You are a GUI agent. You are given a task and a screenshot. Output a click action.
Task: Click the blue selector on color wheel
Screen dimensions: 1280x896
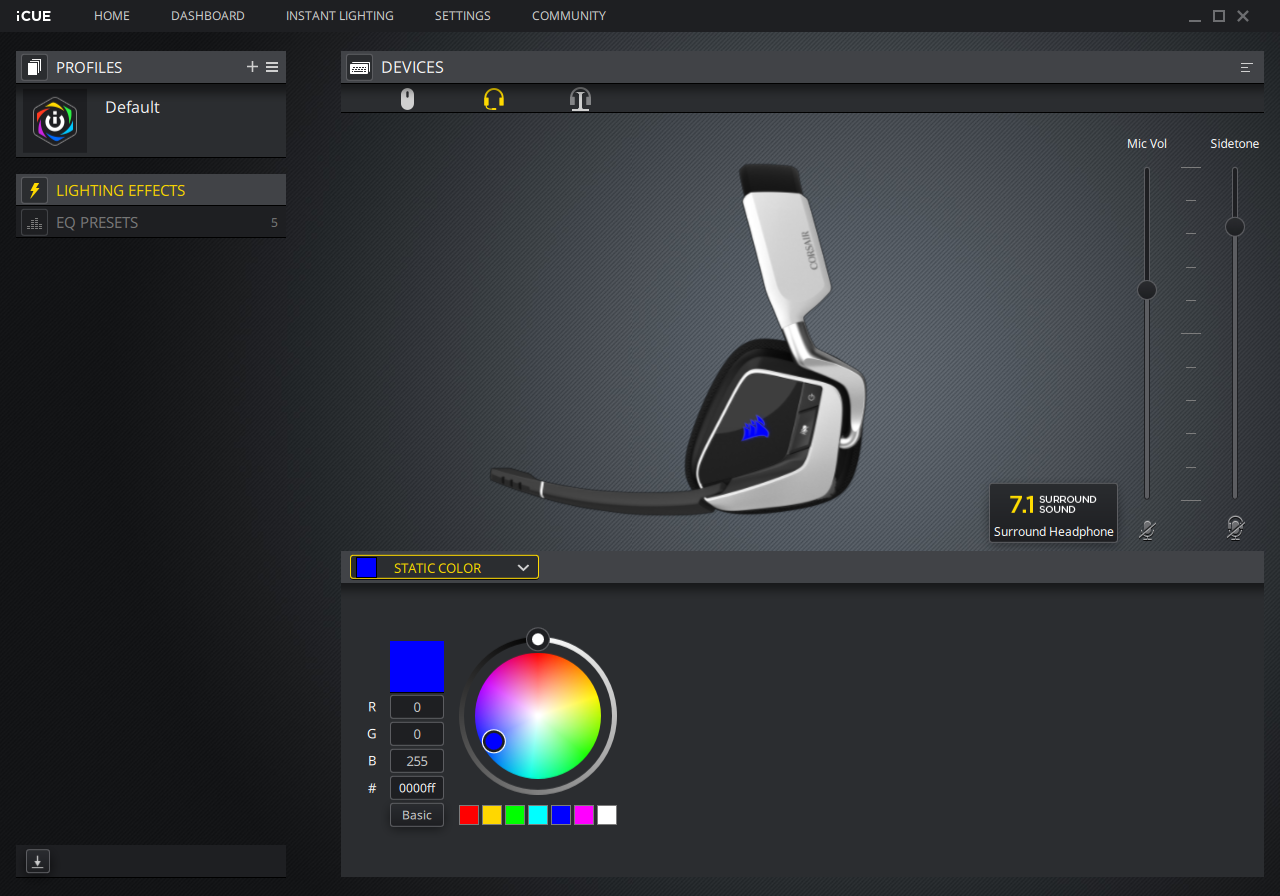494,741
